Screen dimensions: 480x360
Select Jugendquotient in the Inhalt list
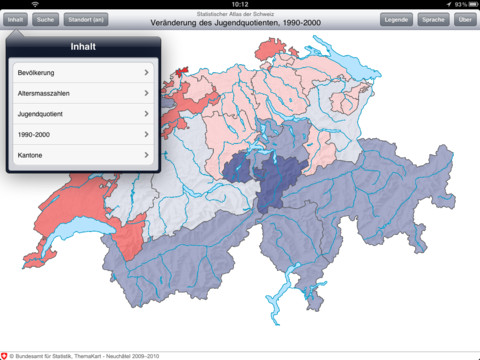point(83,114)
